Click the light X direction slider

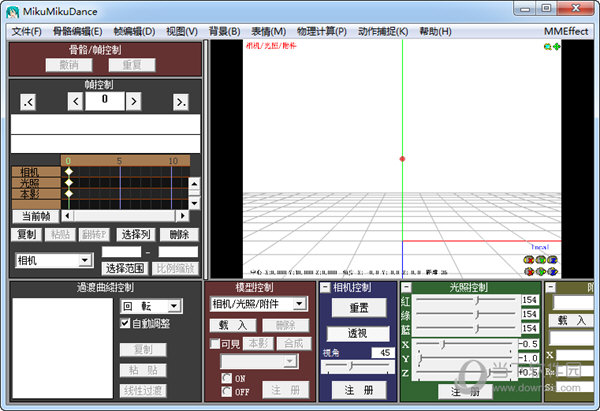466,344
